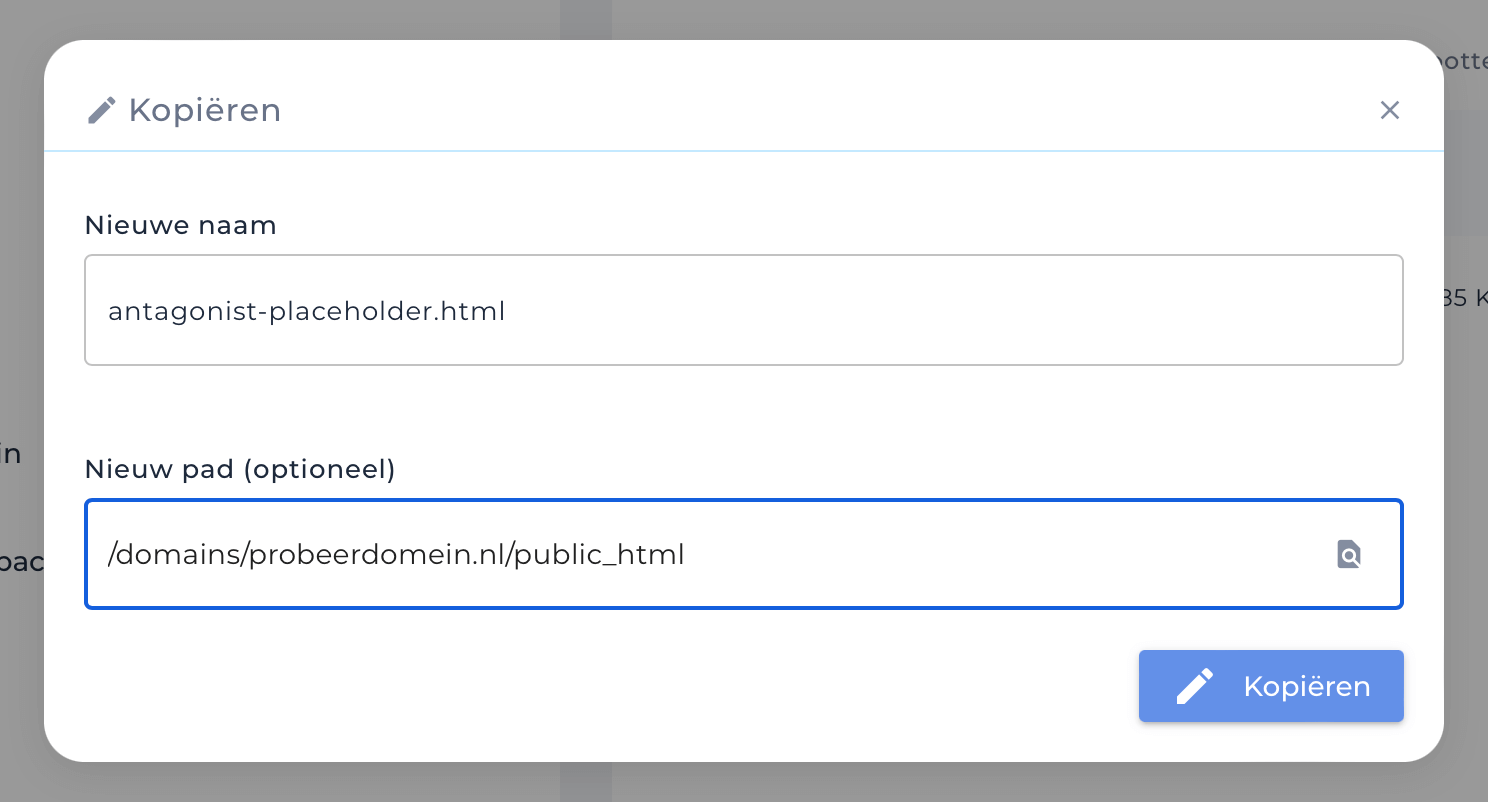Activate the browse icon at the path input's right edge

pos(1348,554)
